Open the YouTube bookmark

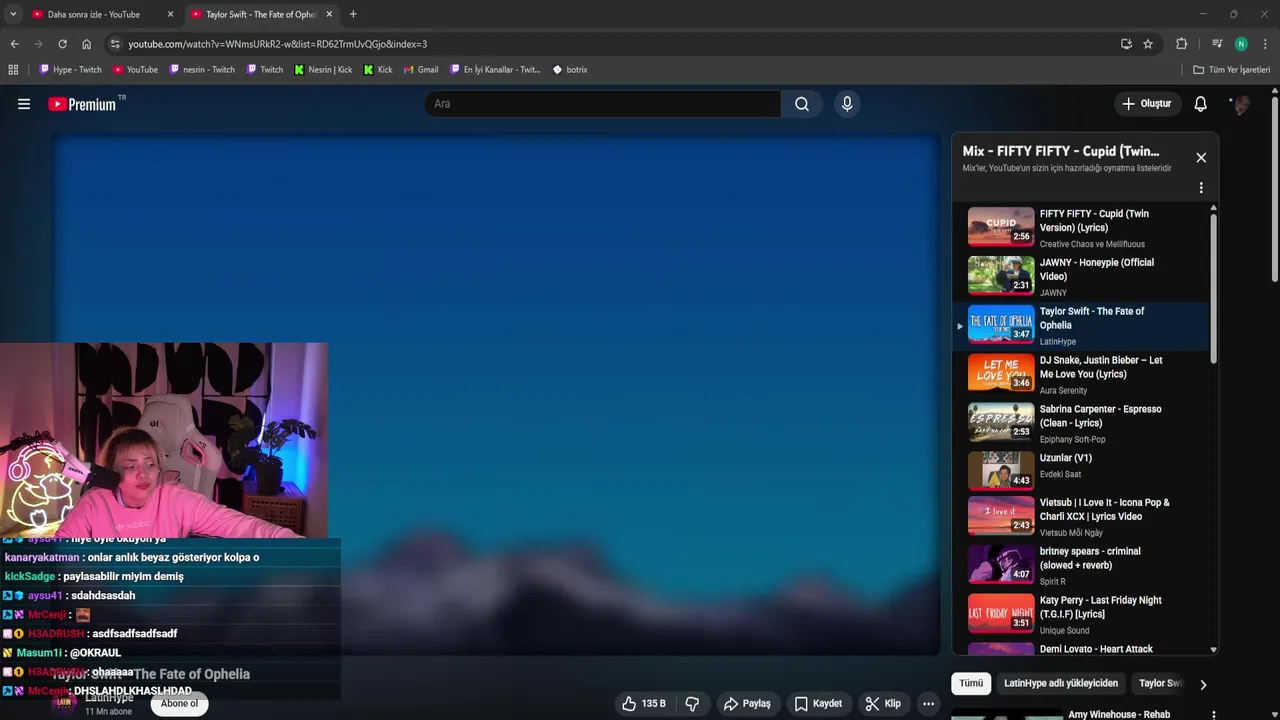(135, 70)
